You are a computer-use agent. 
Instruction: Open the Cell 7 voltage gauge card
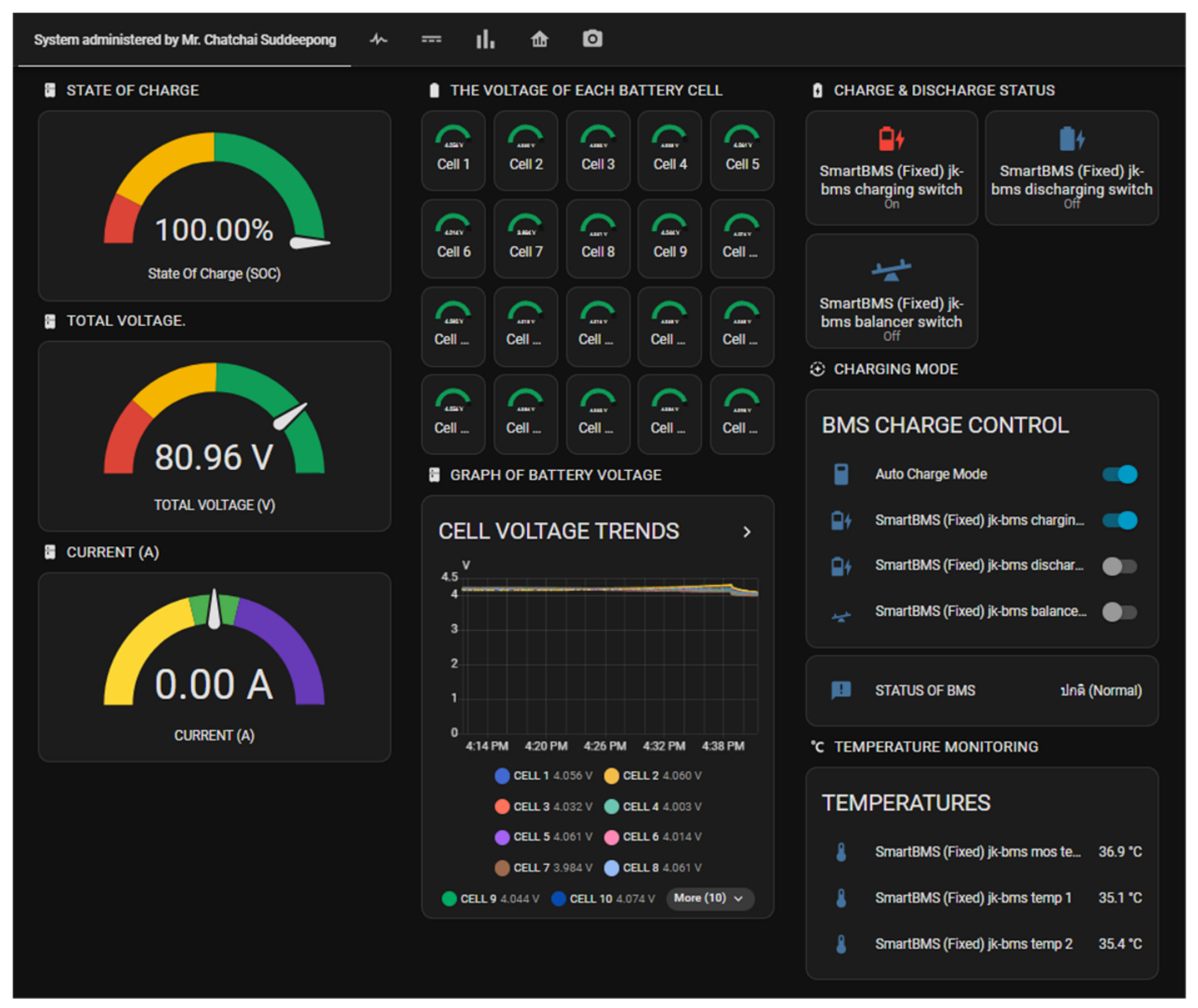click(x=525, y=239)
